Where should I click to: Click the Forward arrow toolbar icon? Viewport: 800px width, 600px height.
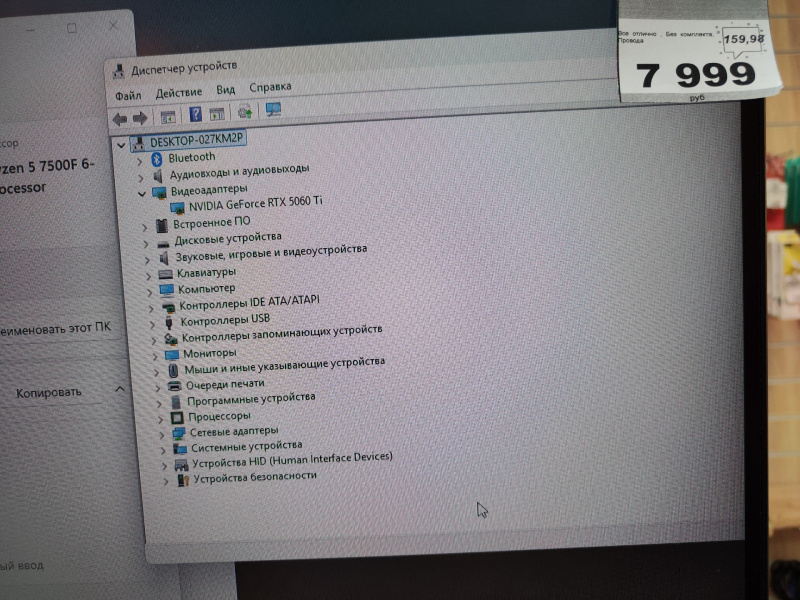pos(140,119)
